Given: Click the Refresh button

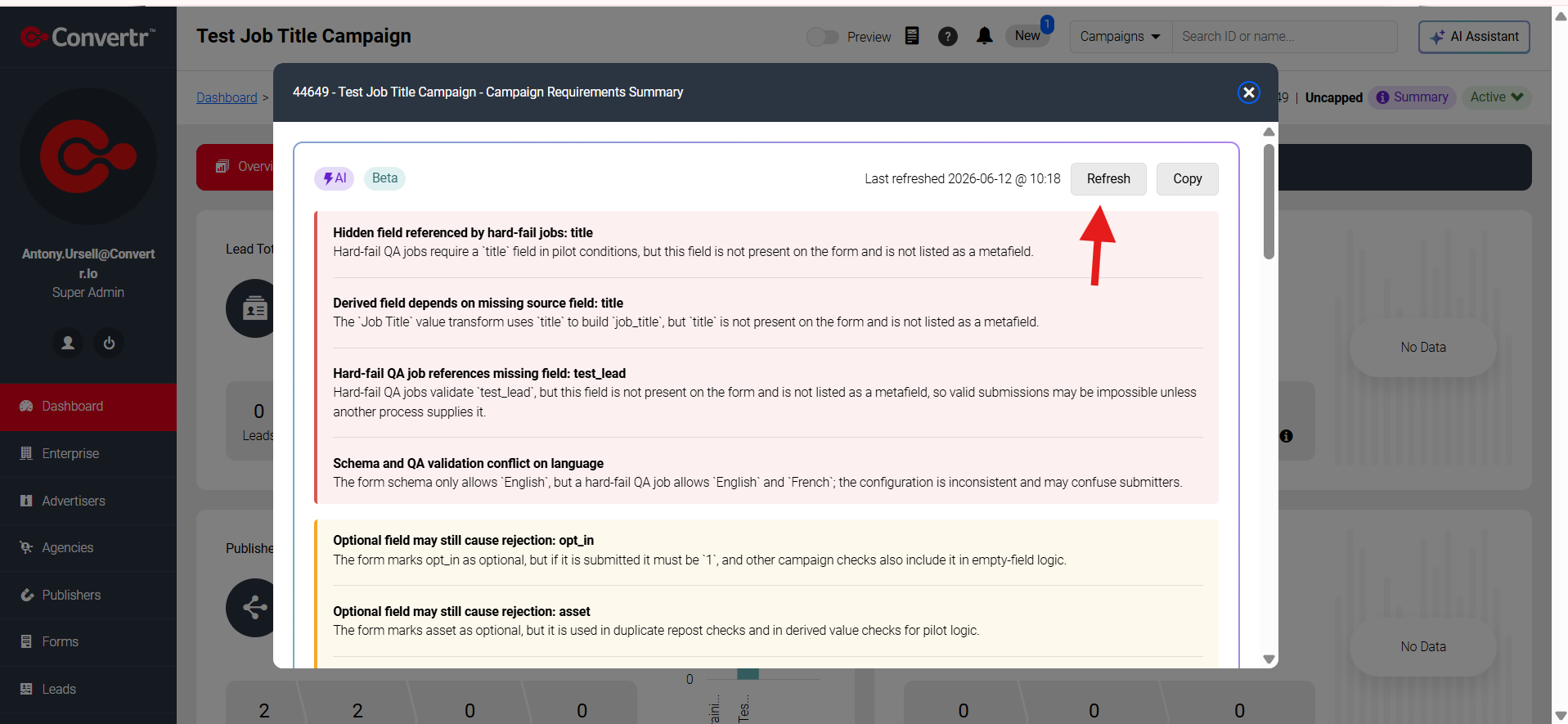Looking at the screenshot, I should (x=1108, y=179).
